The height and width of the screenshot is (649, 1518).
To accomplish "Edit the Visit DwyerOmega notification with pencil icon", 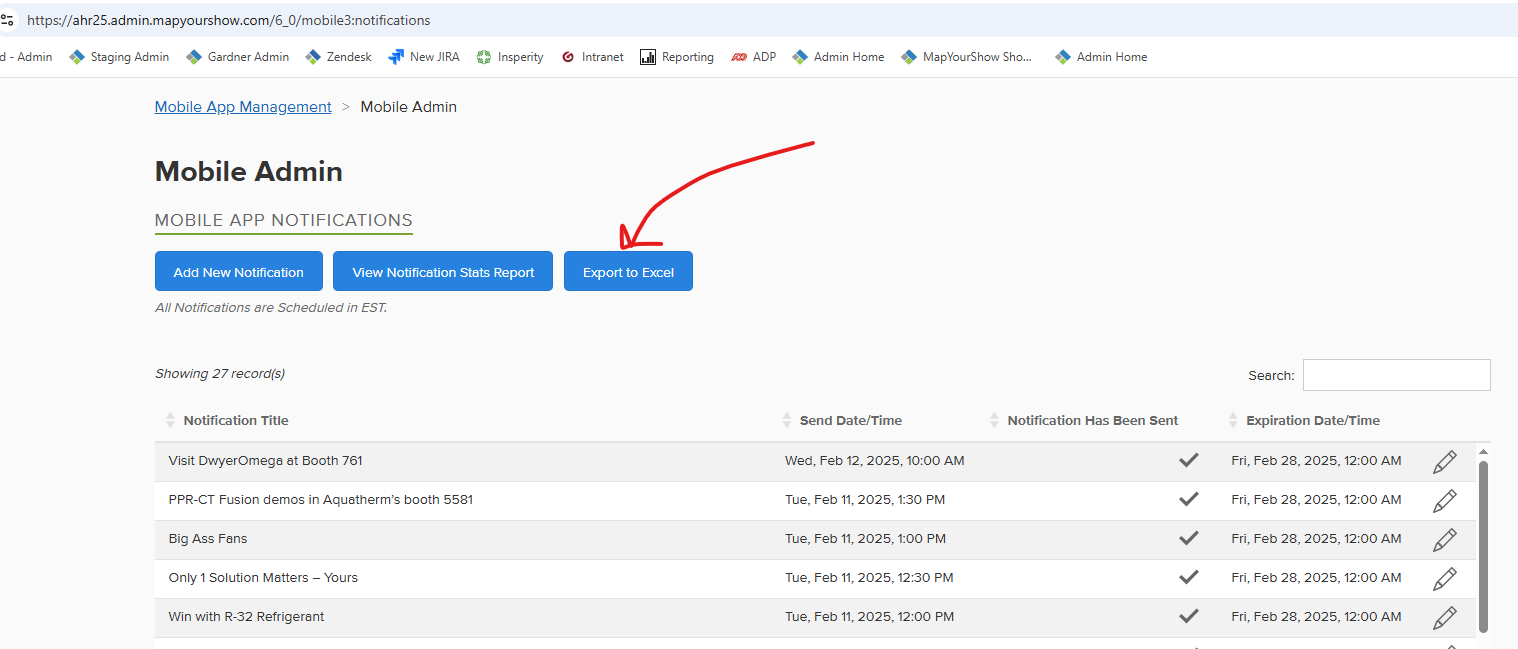I will [1444, 461].
